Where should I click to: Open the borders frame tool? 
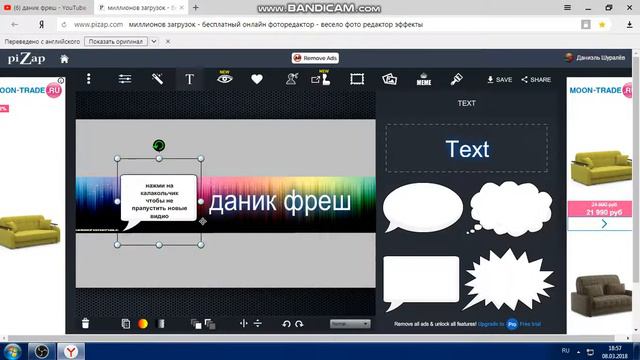point(357,79)
